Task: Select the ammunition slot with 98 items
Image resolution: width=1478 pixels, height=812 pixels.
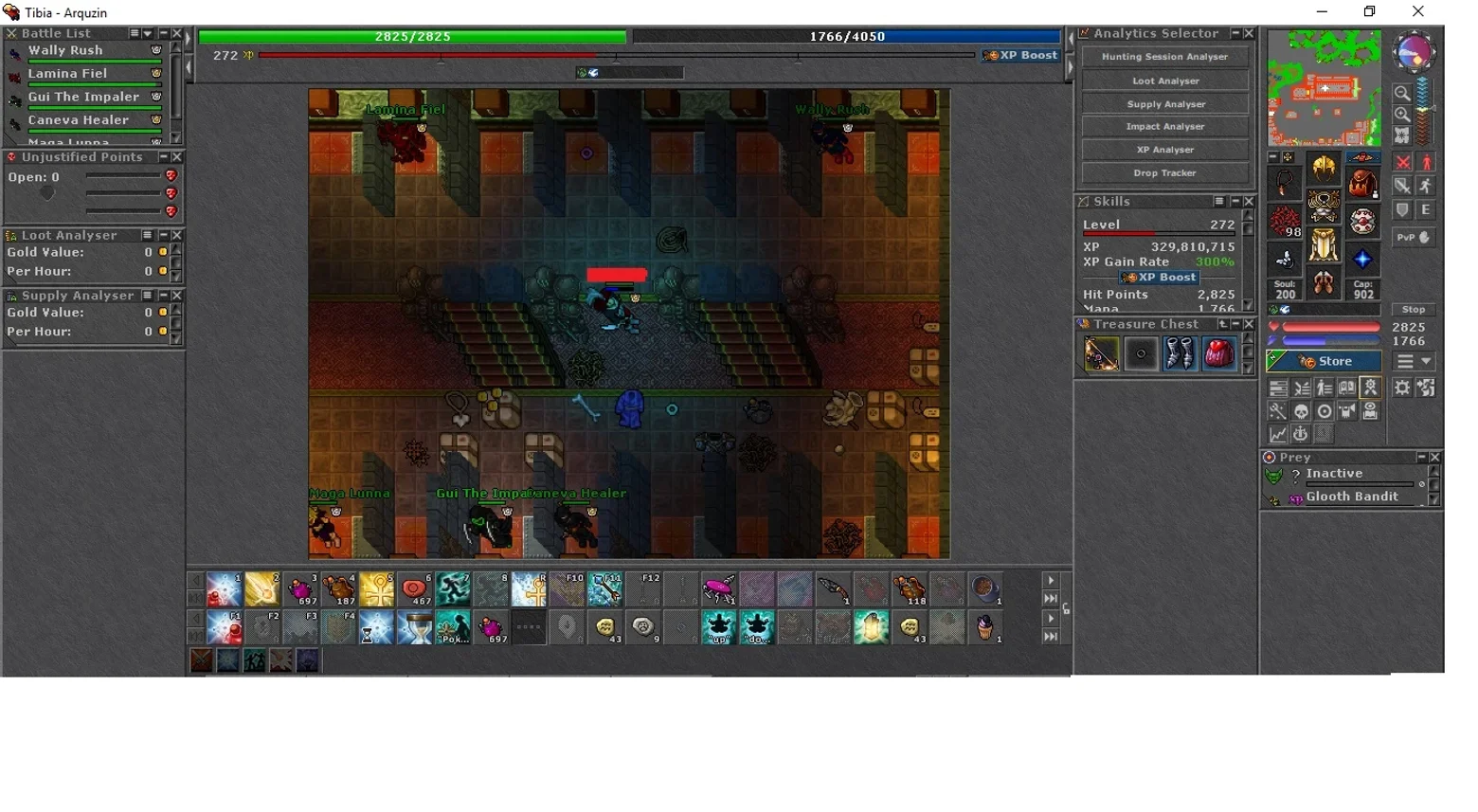Action: (x=1286, y=222)
